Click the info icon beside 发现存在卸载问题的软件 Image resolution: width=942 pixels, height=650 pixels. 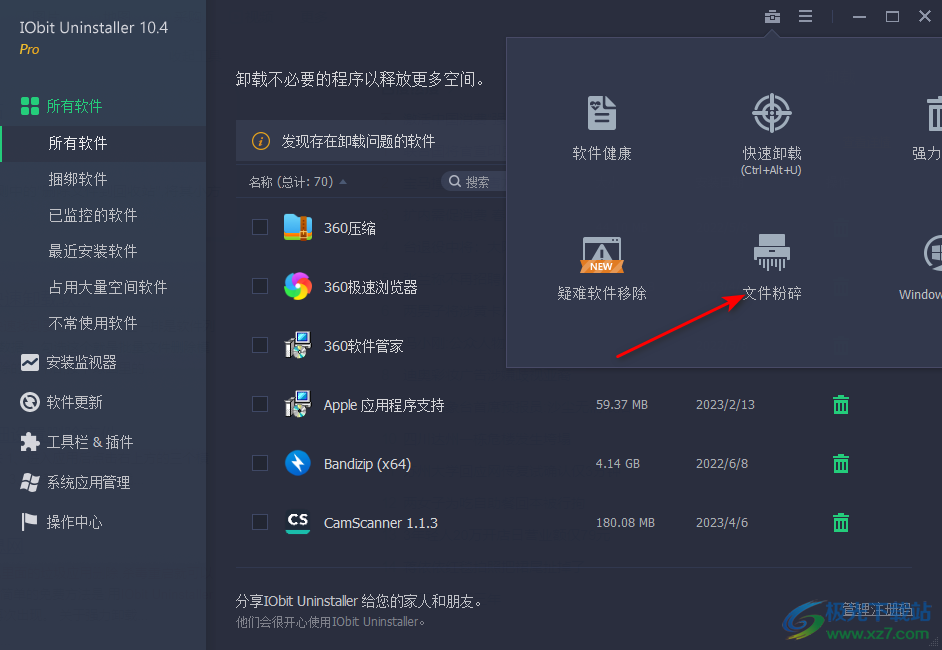(261, 141)
